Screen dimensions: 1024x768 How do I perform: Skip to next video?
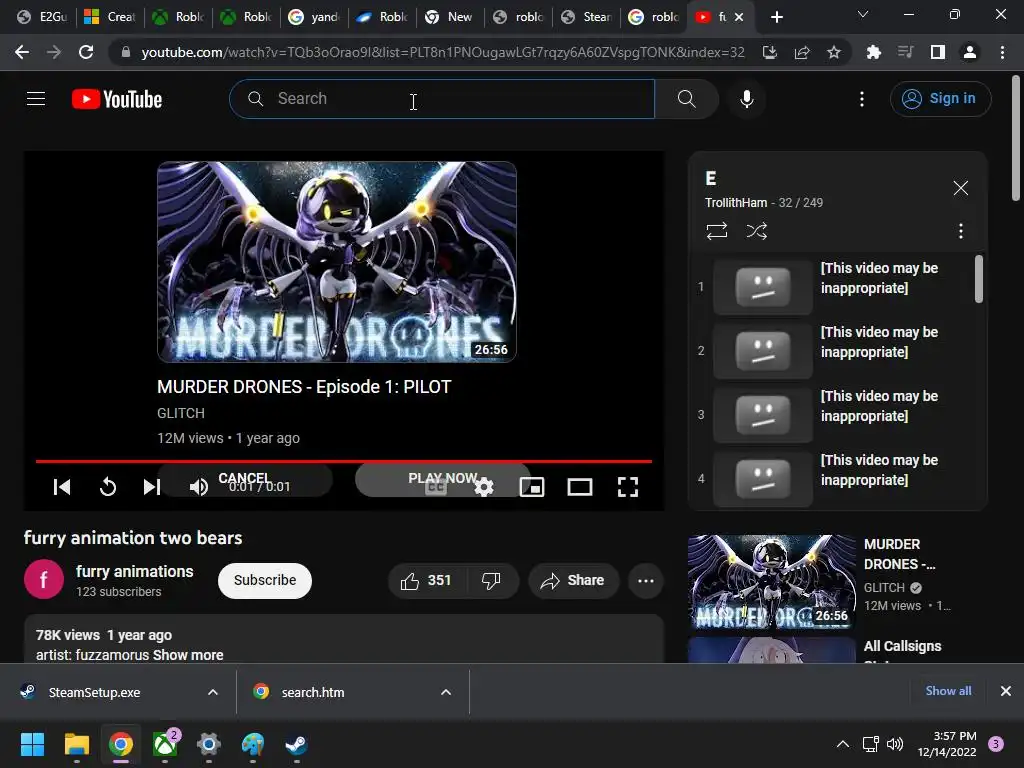(152, 487)
